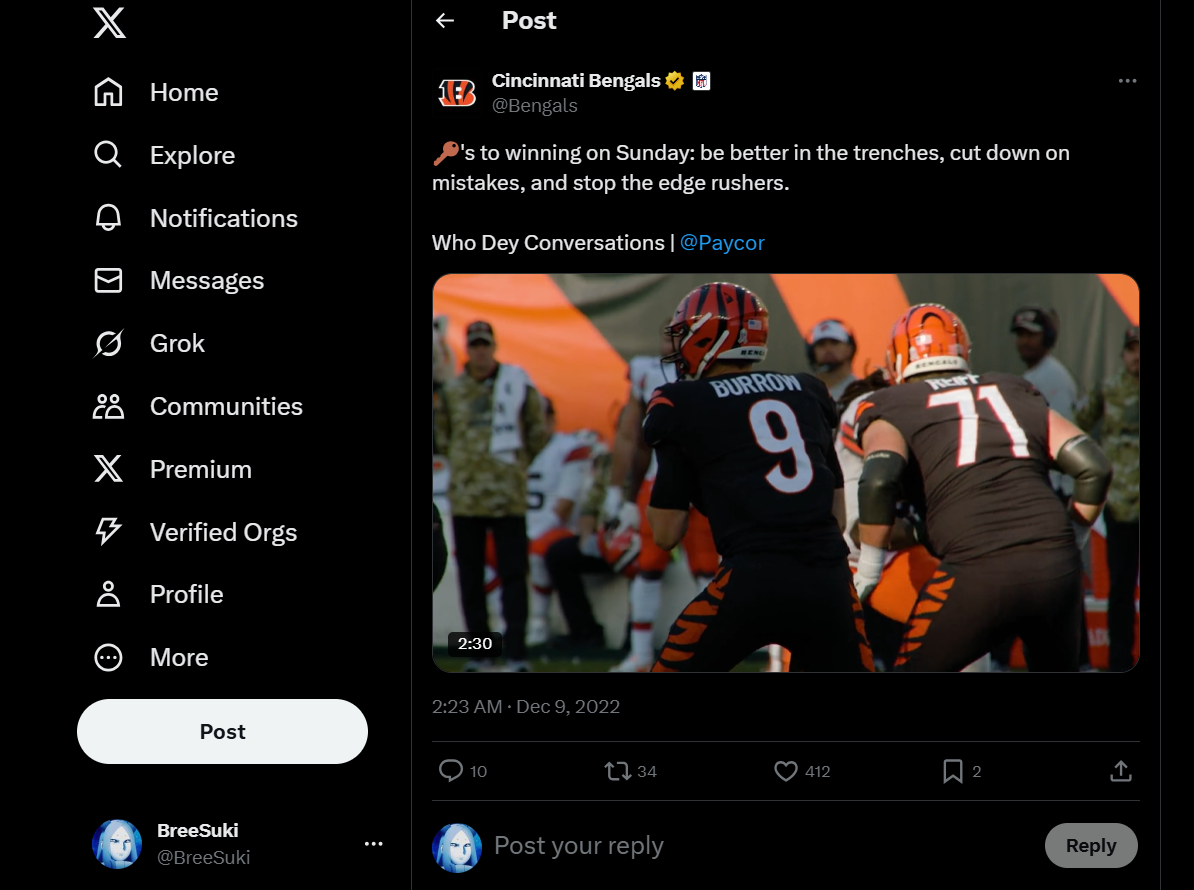Image resolution: width=1194 pixels, height=890 pixels.
Task: Expand BreeSuki account options menu
Action: [373, 844]
